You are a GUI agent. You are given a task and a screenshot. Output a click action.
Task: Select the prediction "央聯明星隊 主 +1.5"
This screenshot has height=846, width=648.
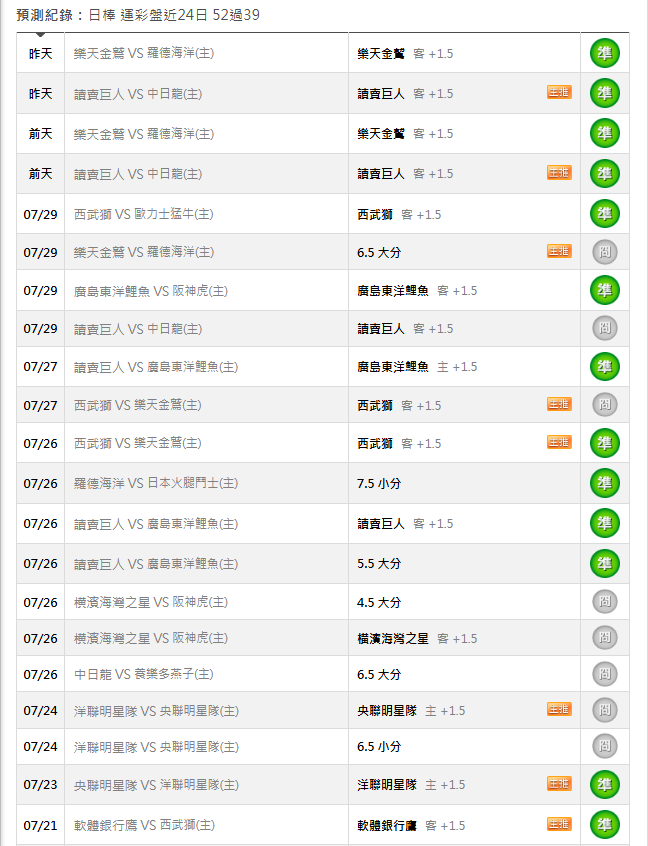coord(411,711)
